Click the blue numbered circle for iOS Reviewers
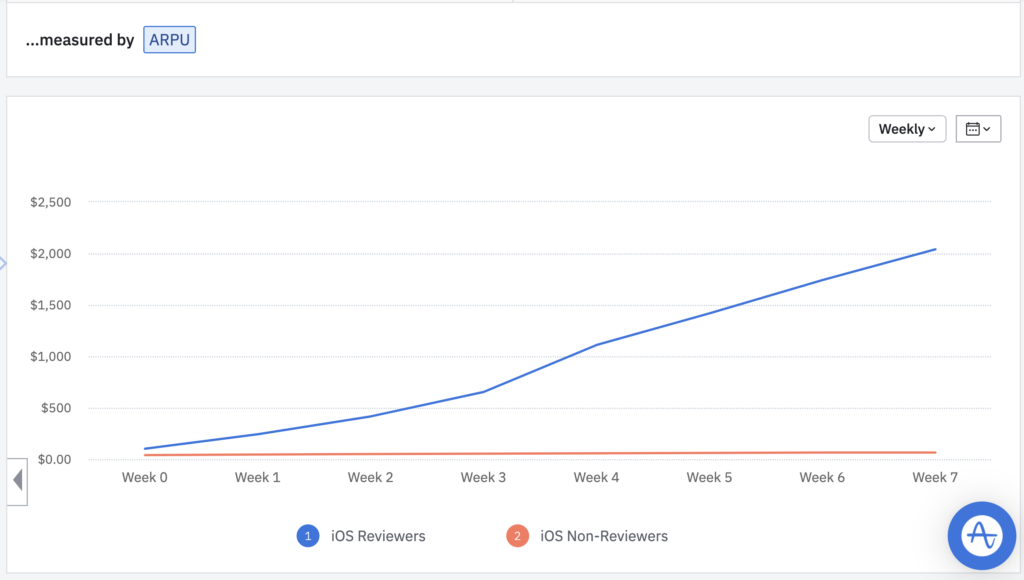Image resolution: width=1024 pixels, height=580 pixels. 308,536
